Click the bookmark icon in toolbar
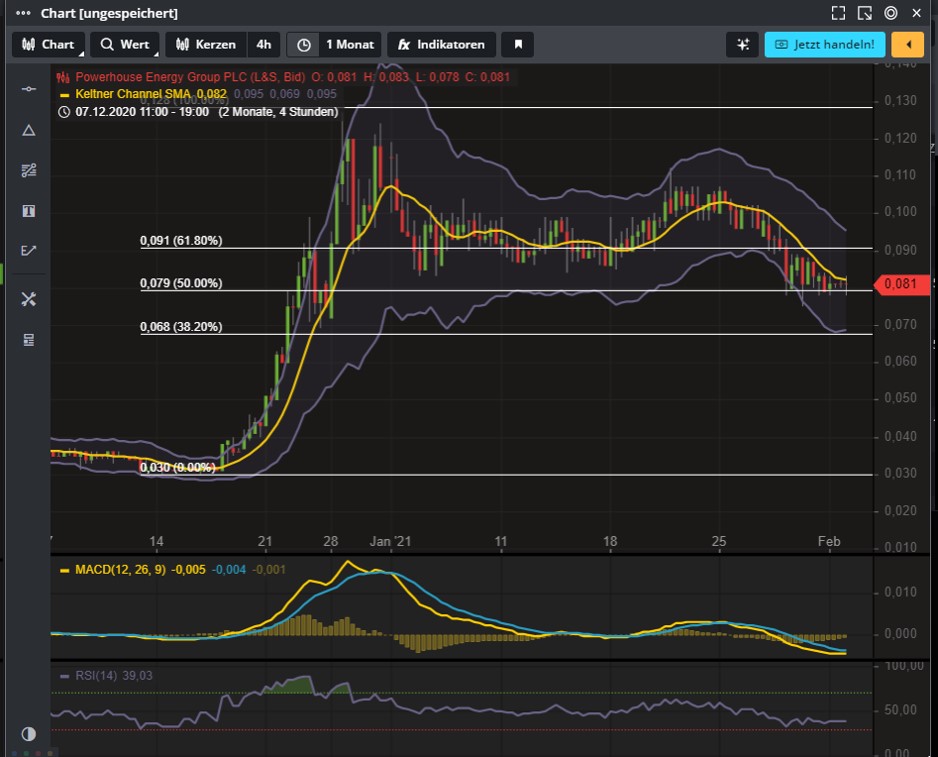 pyautogui.click(x=518, y=45)
